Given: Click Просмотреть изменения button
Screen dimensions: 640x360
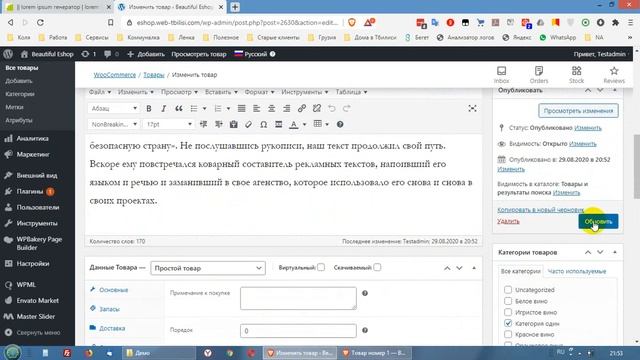Looking at the screenshot, I should pyautogui.click(x=578, y=111).
